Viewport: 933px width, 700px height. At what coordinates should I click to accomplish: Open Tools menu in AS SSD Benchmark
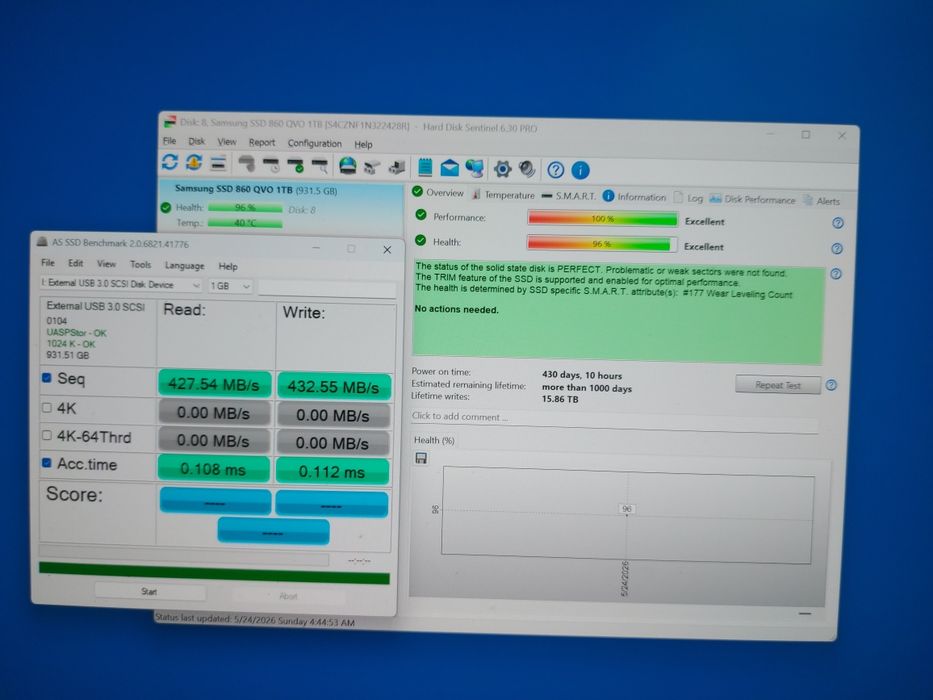pos(140,264)
